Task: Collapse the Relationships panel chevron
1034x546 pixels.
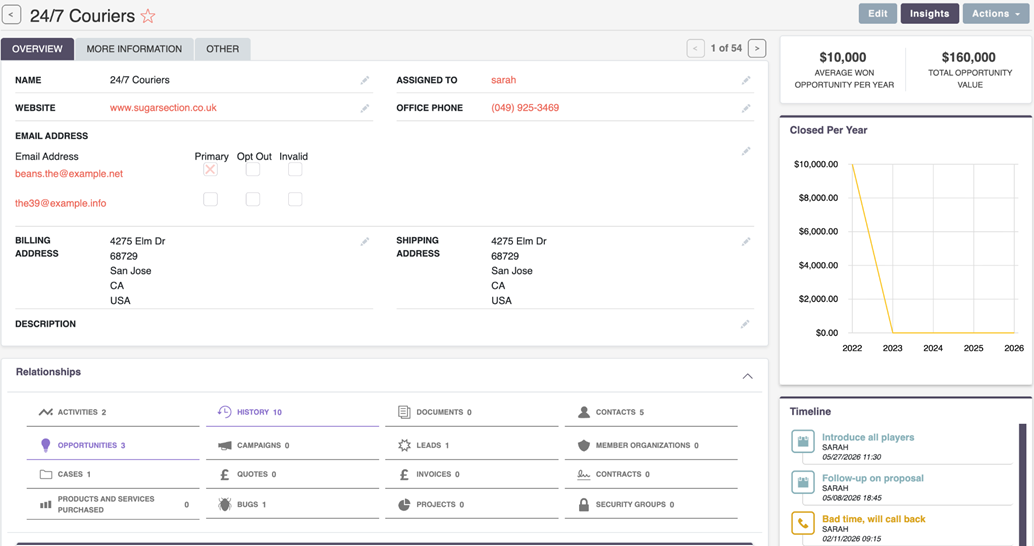Action: click(x=747, y=376)
